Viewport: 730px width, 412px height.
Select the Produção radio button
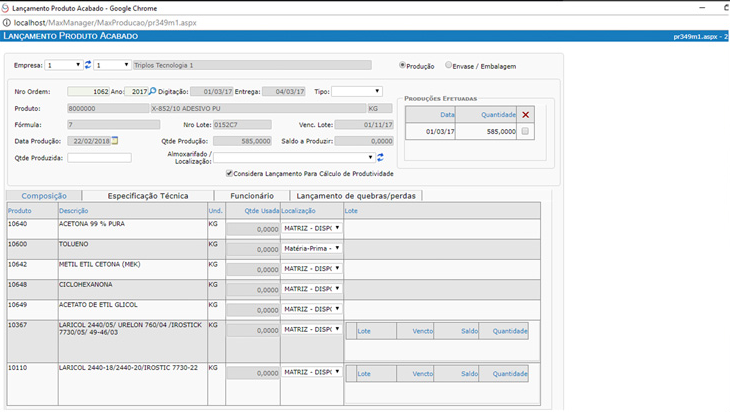[402, 66]
